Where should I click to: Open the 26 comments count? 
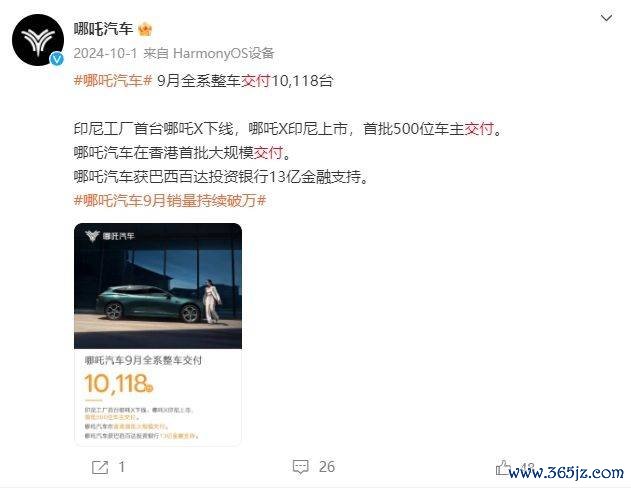point(327,467)
